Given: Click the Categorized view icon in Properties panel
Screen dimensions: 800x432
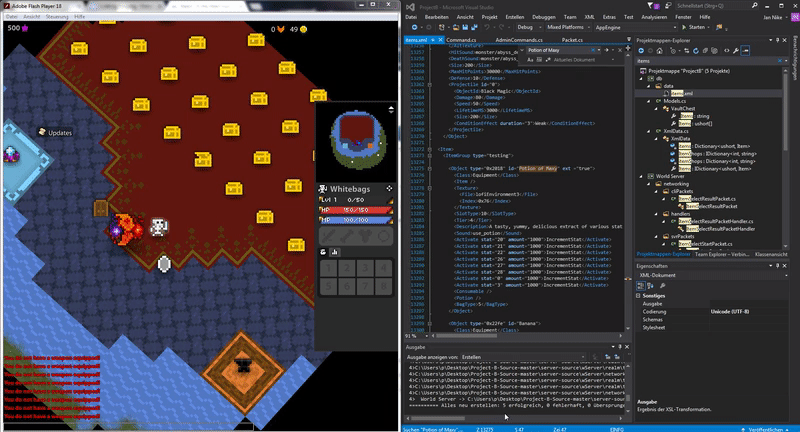Looking at the screenshot, I should [641, 286].
